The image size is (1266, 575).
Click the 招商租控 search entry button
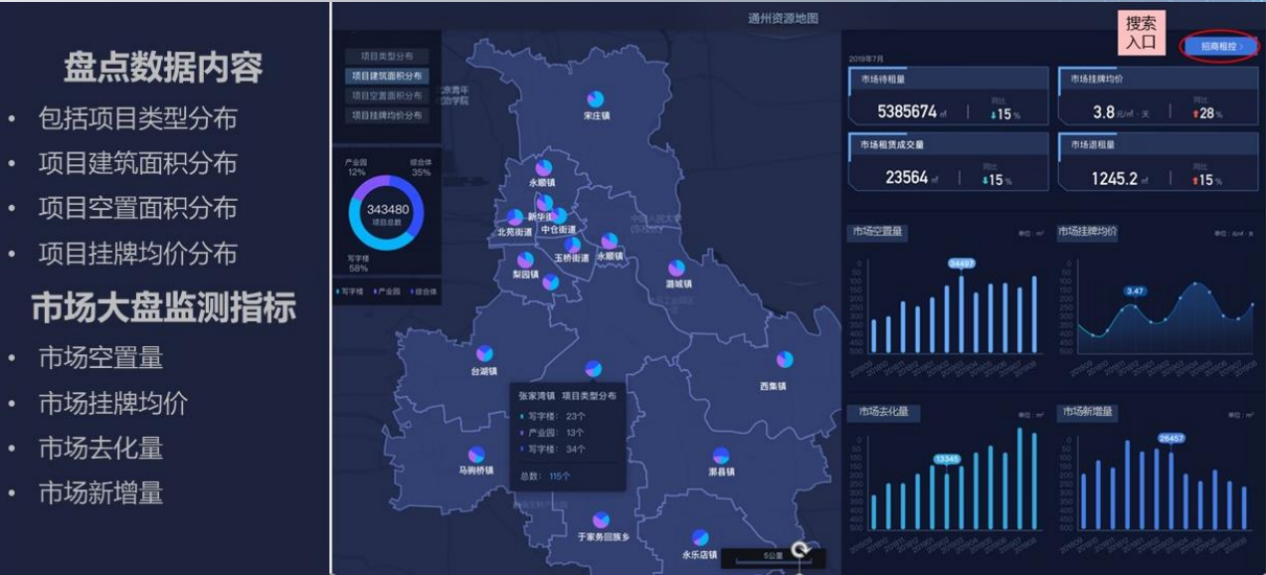(1219, 46)
